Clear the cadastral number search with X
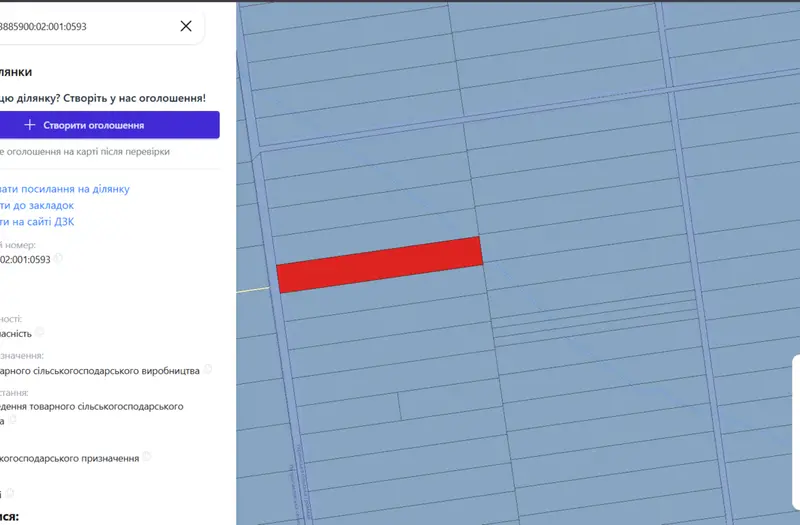Image resolution: width=800 pixels, height=525 pixels. click(x=186, y=26)
